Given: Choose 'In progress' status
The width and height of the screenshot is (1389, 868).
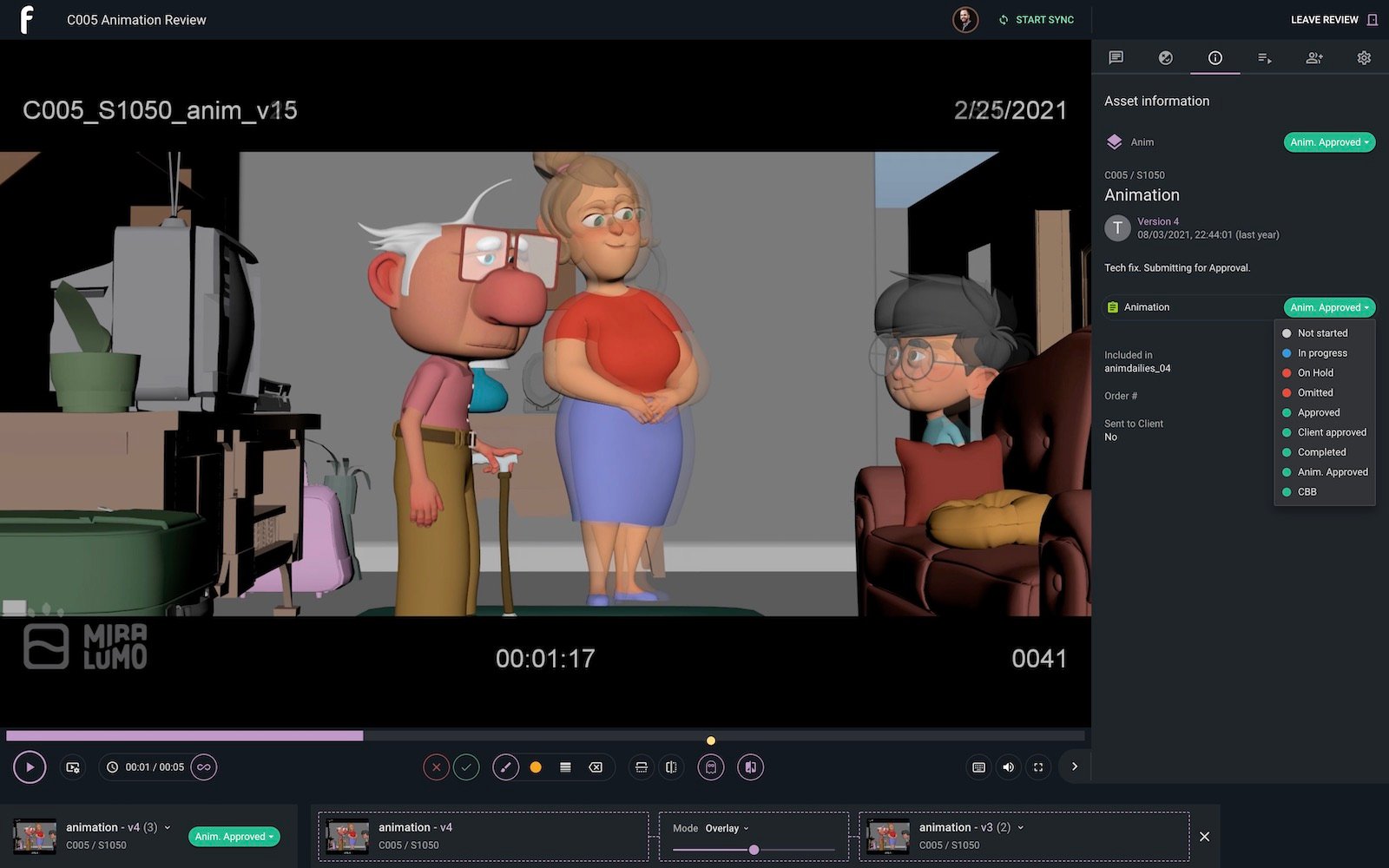Looking at the screenshot, I should point(1325,353).
